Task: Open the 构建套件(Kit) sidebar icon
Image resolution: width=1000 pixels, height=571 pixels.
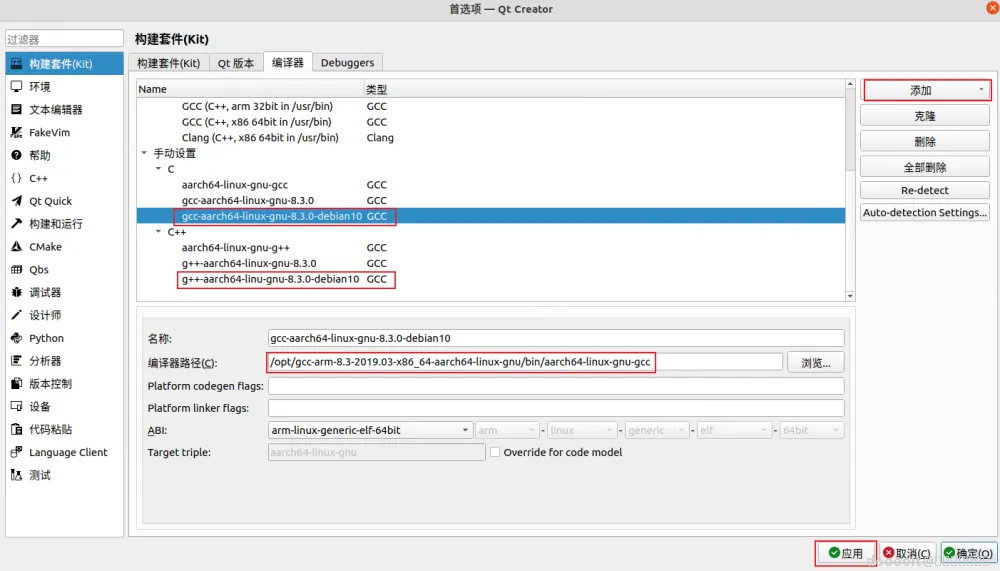Action: click(x=17, y=64)
